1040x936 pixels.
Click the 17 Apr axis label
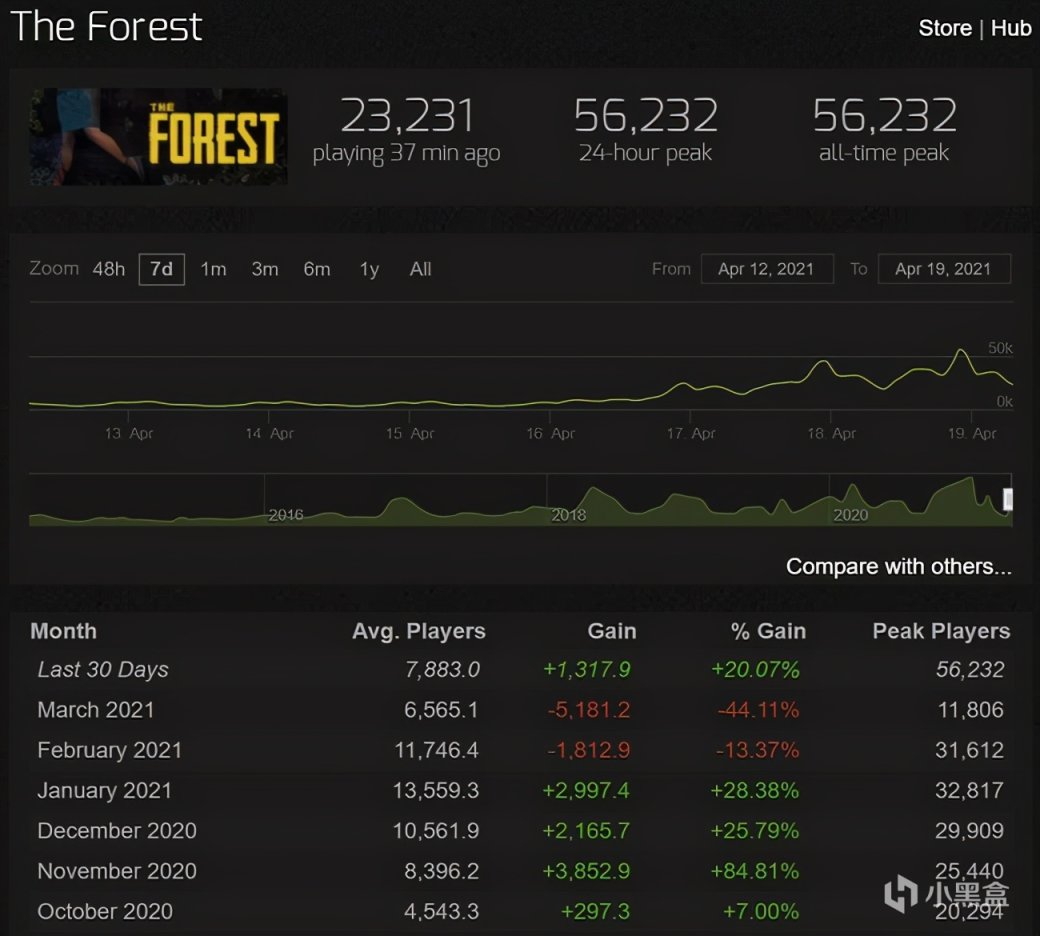pos(691,433)
